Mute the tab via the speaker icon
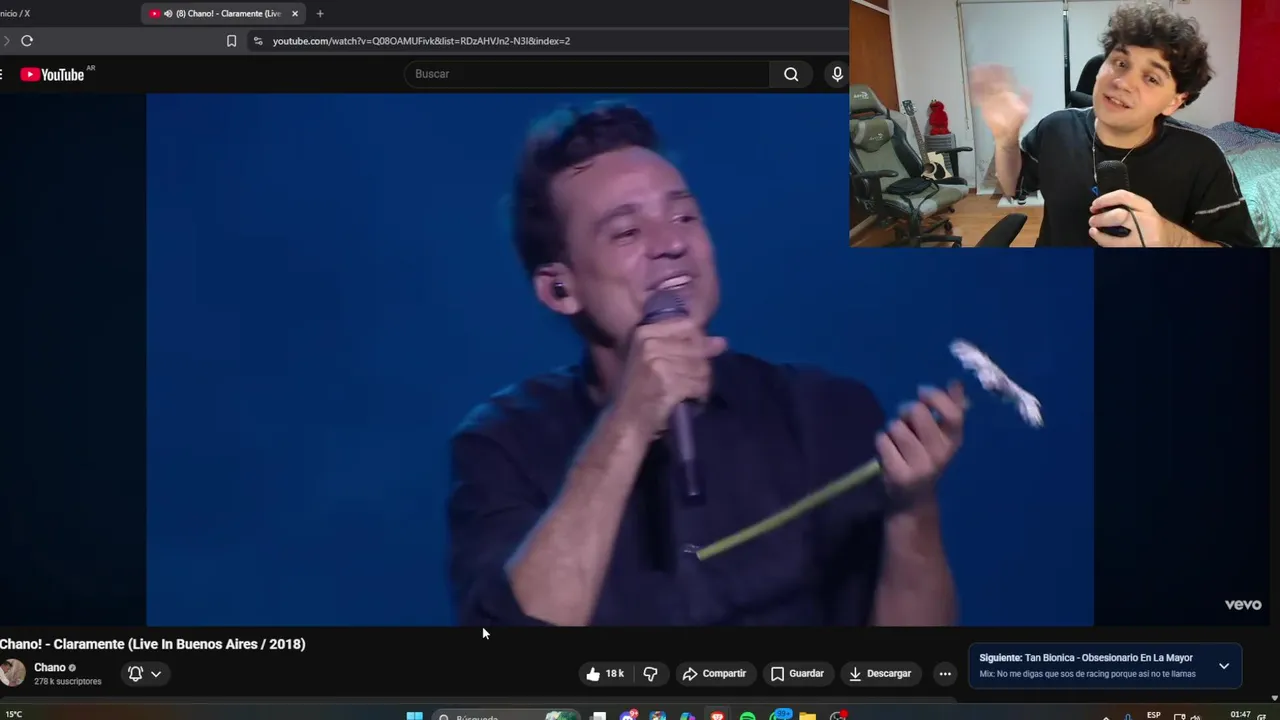1280x720 pixels. [168, 14]
